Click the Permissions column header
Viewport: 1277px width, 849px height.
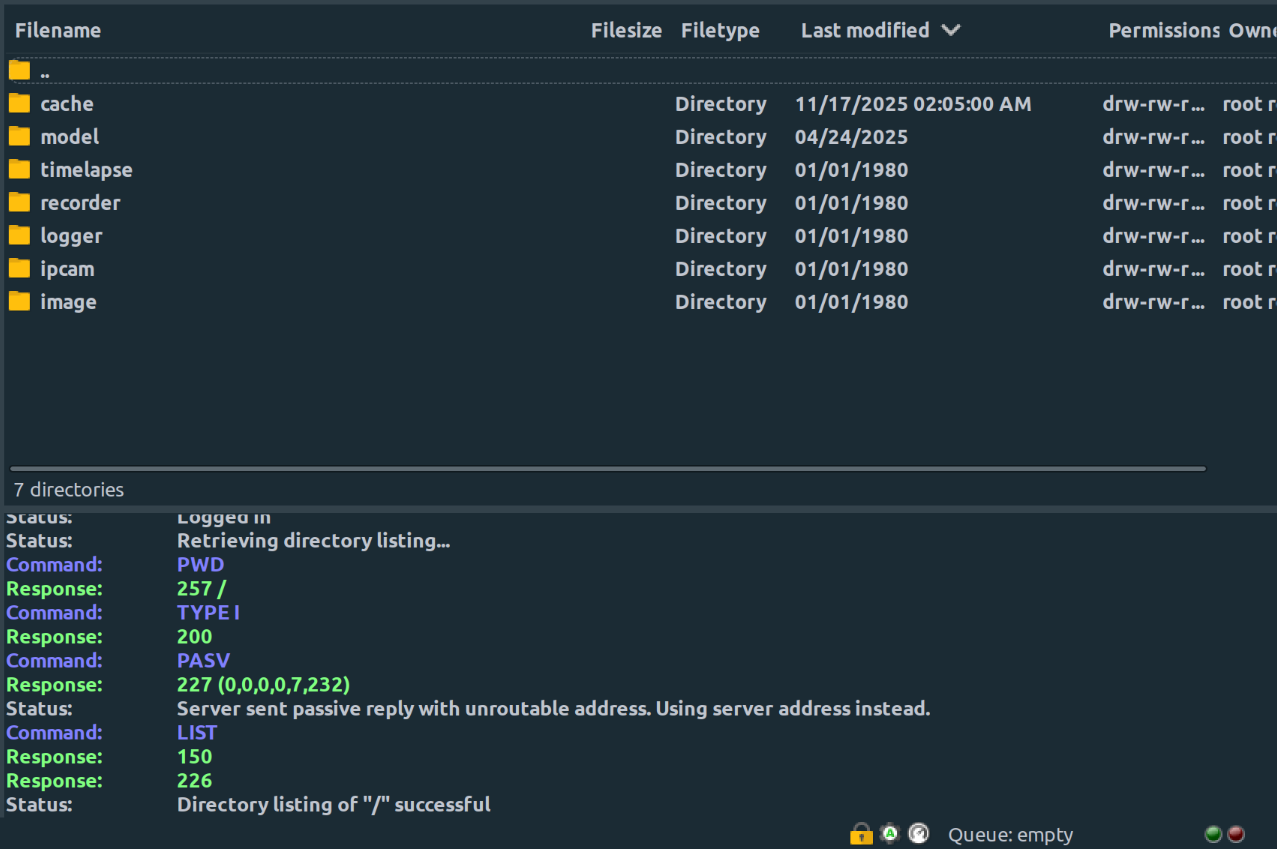pos(1163,30)
